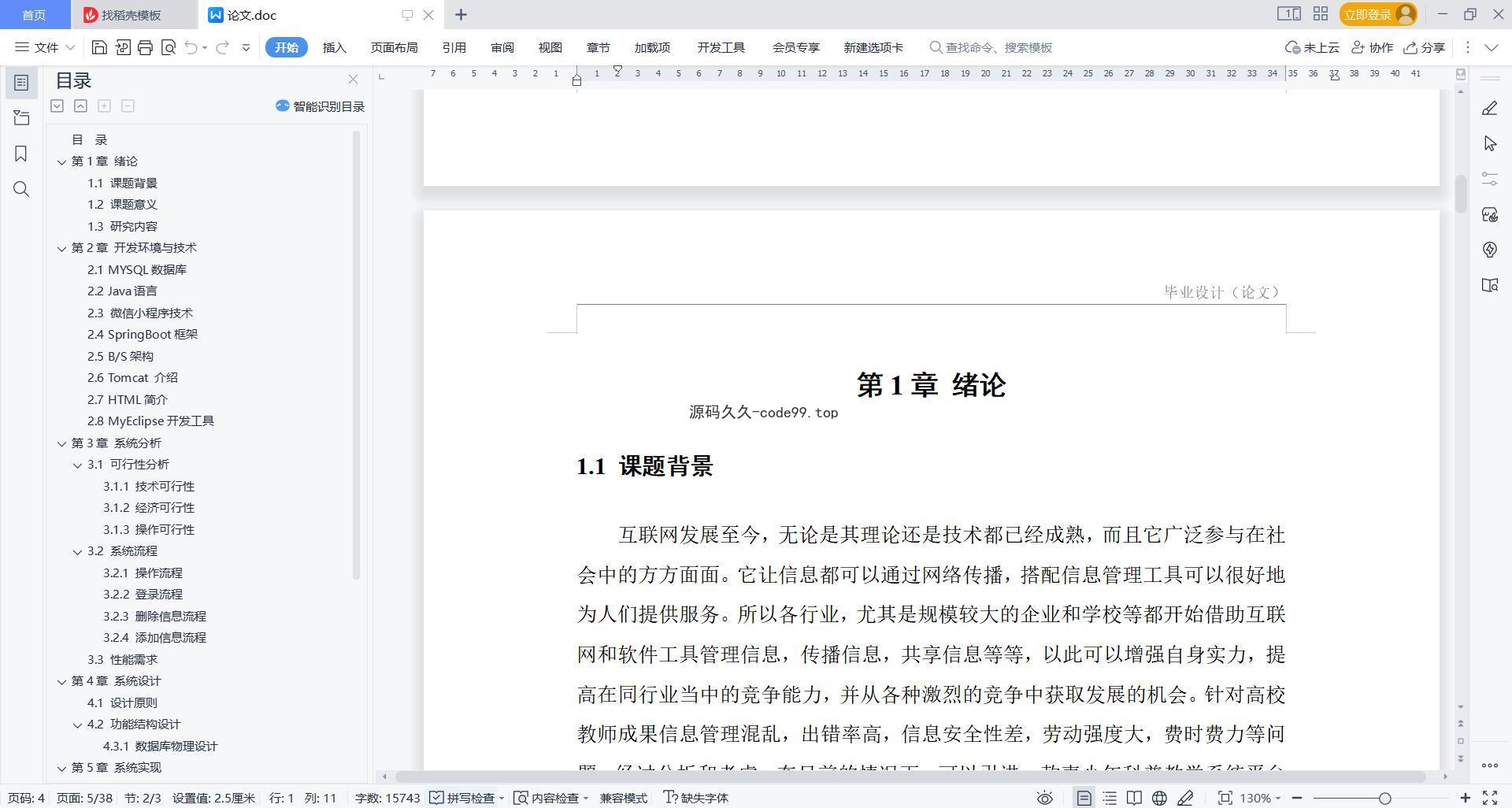Click the Undo arrow
1512x808 pixels.
click(x=191, y=47)
